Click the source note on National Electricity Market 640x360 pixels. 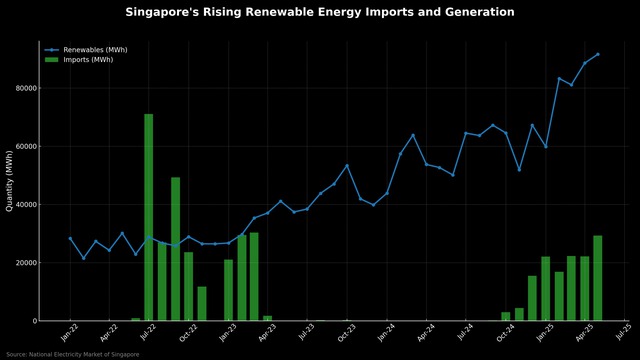coord(73,355)
